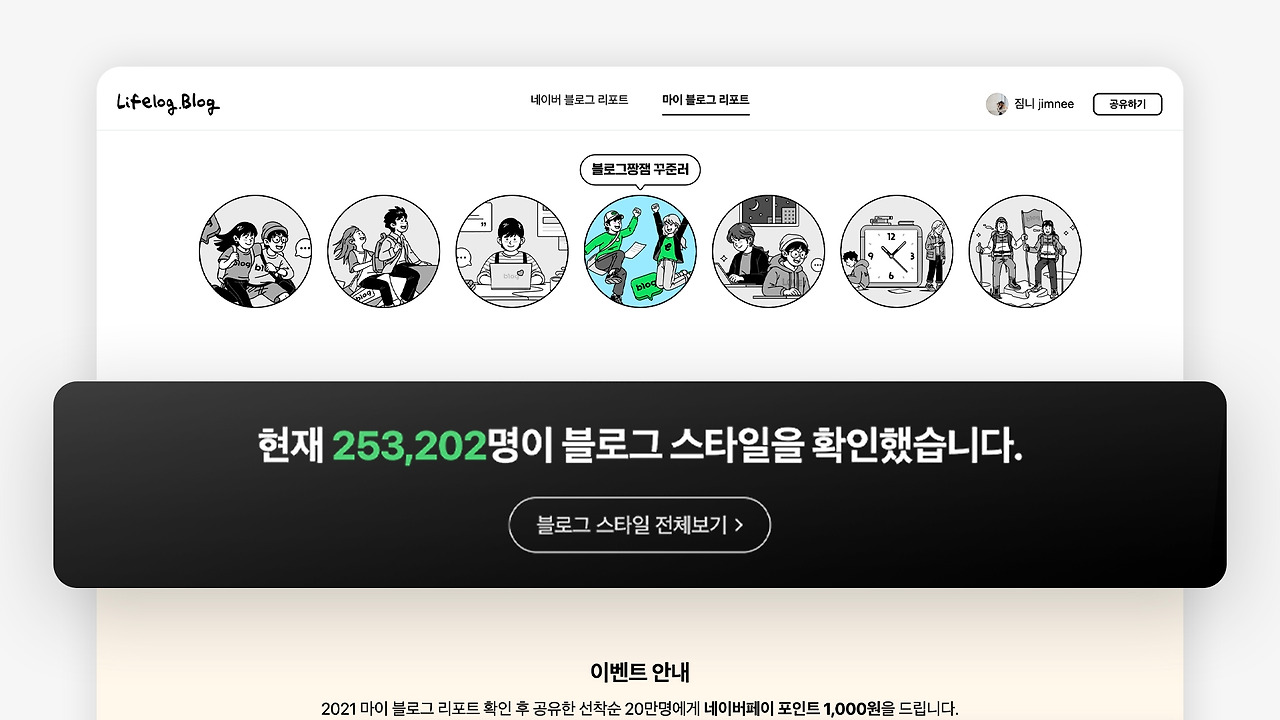Pick the night window laptop illustration
Image resolution: width=1280 pixels, height=720 pixels.
tap(768, 251)
